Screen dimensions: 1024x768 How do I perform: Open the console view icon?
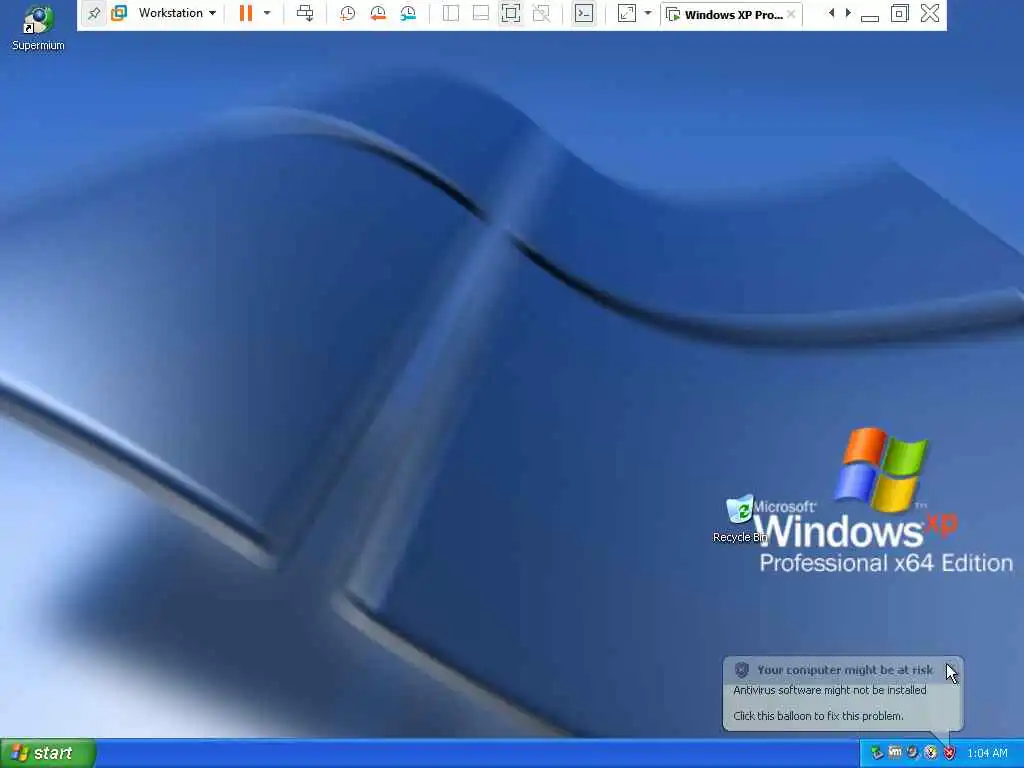coord(584,13)
